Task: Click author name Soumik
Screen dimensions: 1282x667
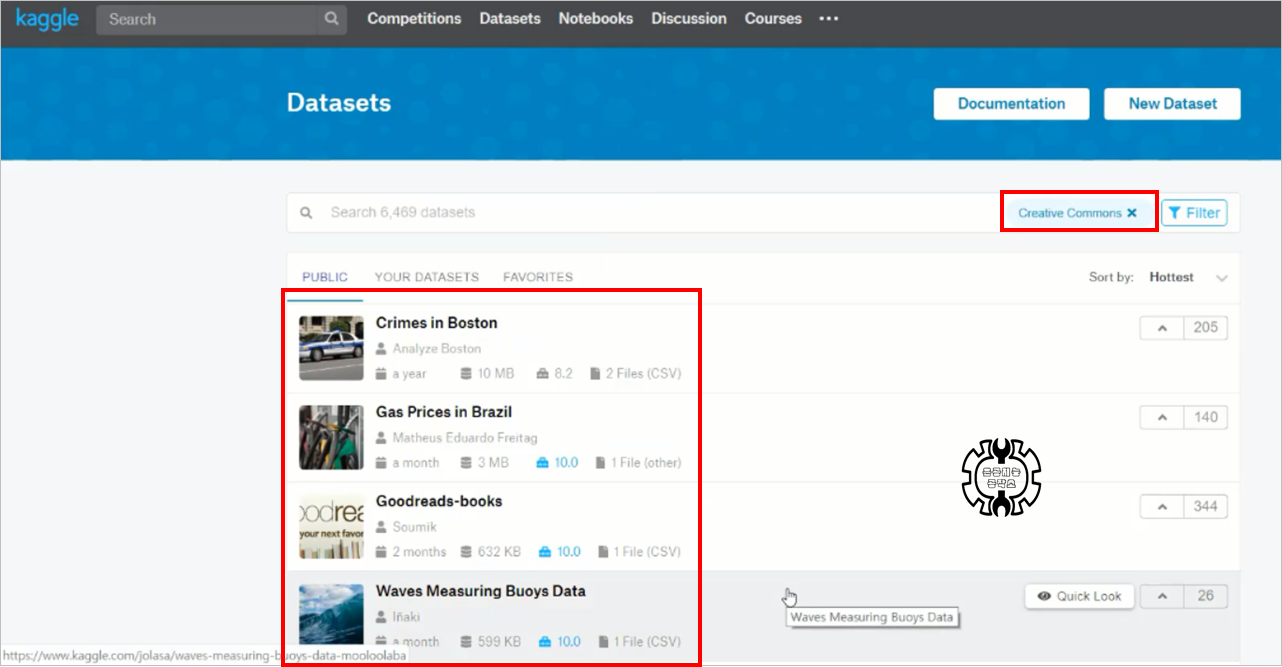Action: pos(414,527)
